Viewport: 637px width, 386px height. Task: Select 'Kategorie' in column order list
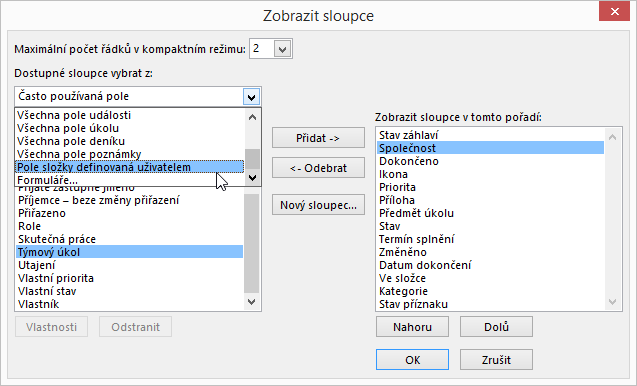pos(490,291)
